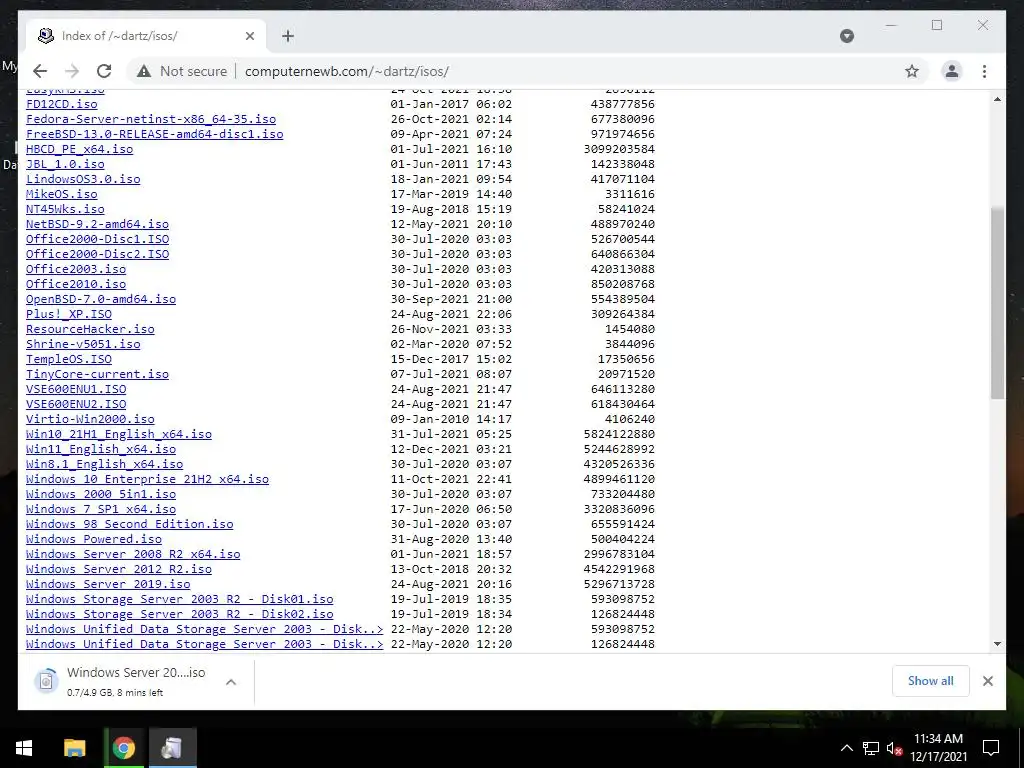1024x768 pixels.
Task: Open Windows_7_SP1_x64.iso link
Action: click(101, 509)
